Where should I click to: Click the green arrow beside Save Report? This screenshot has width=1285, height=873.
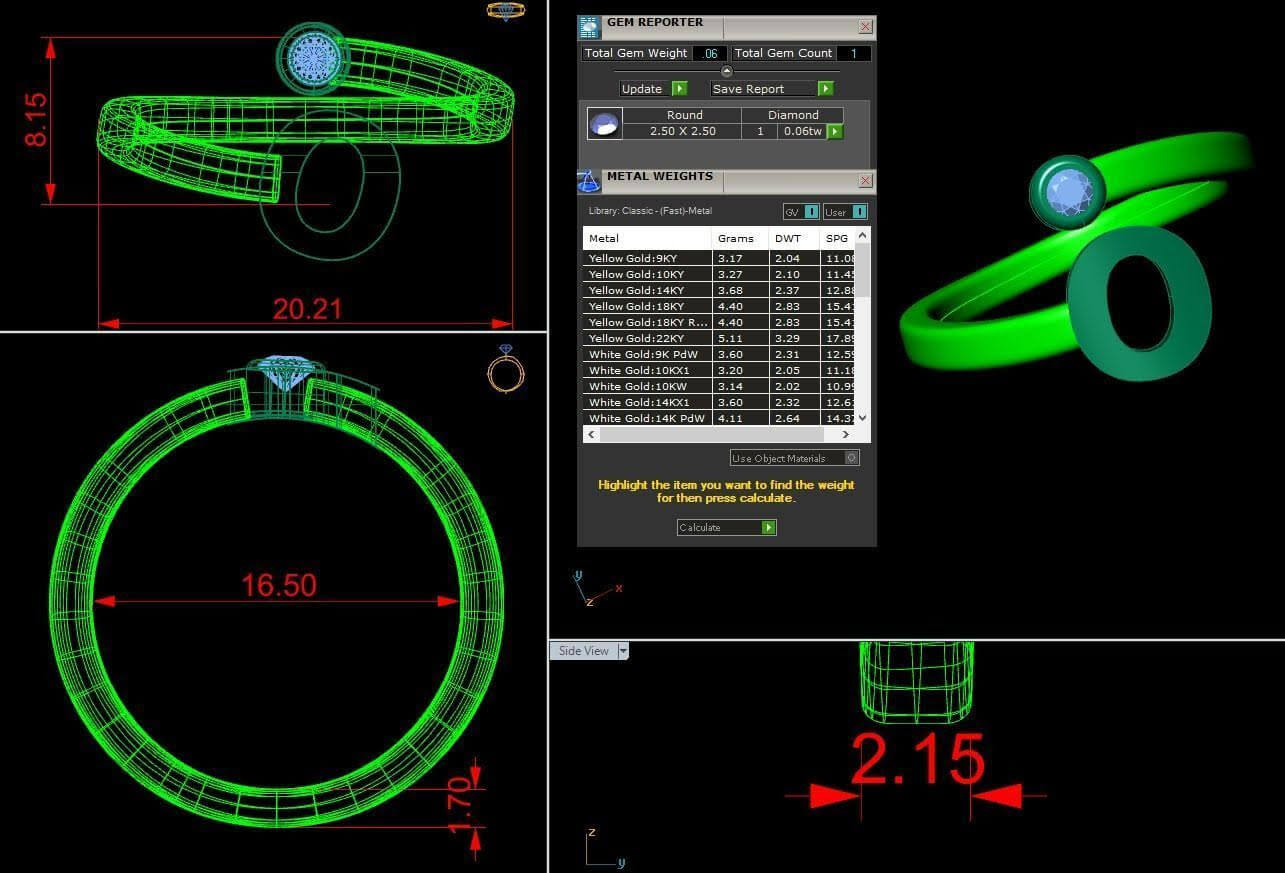[825, 89]
